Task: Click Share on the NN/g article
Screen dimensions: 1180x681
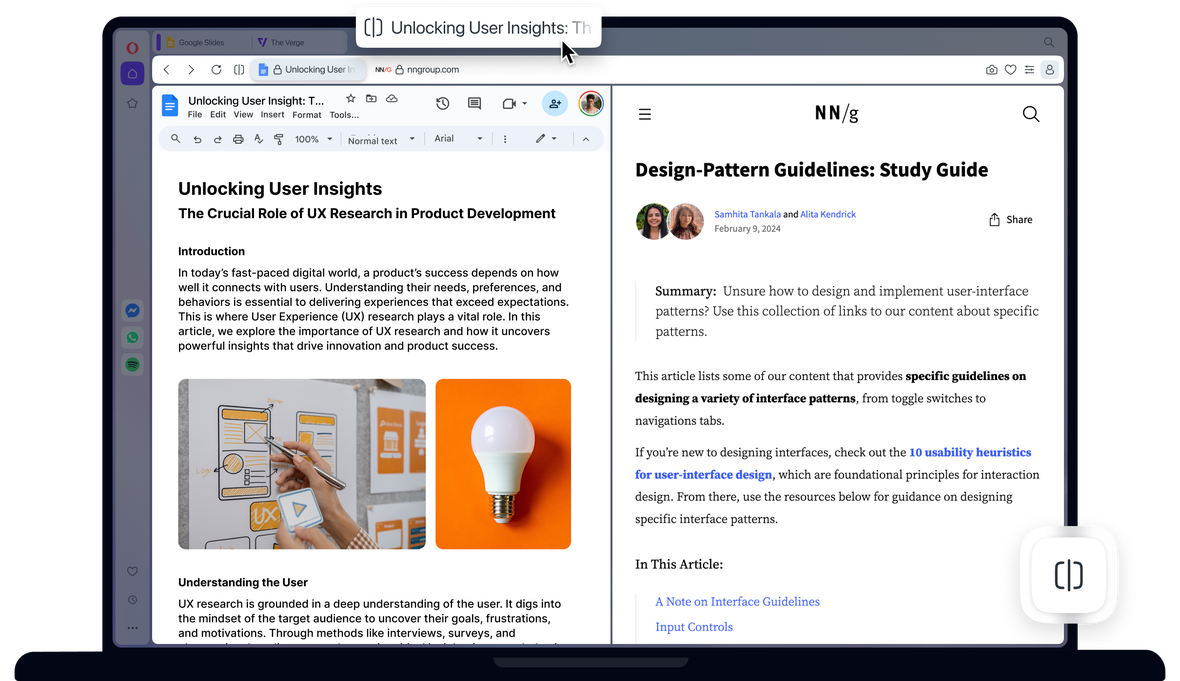Action: 1009,219
